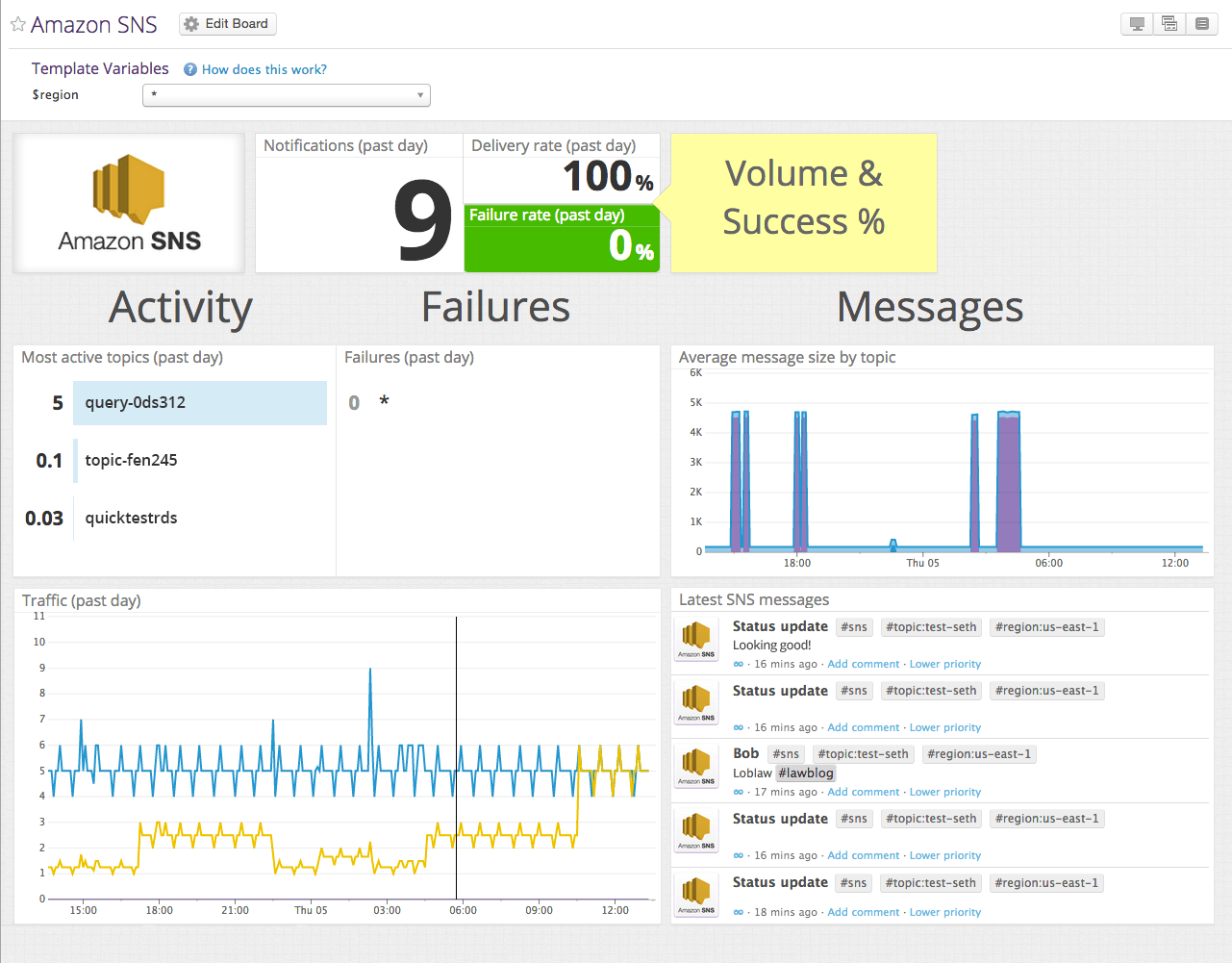Select the TV display view icon
The height and width of the screenshot is (963, 1232).
1136,23
